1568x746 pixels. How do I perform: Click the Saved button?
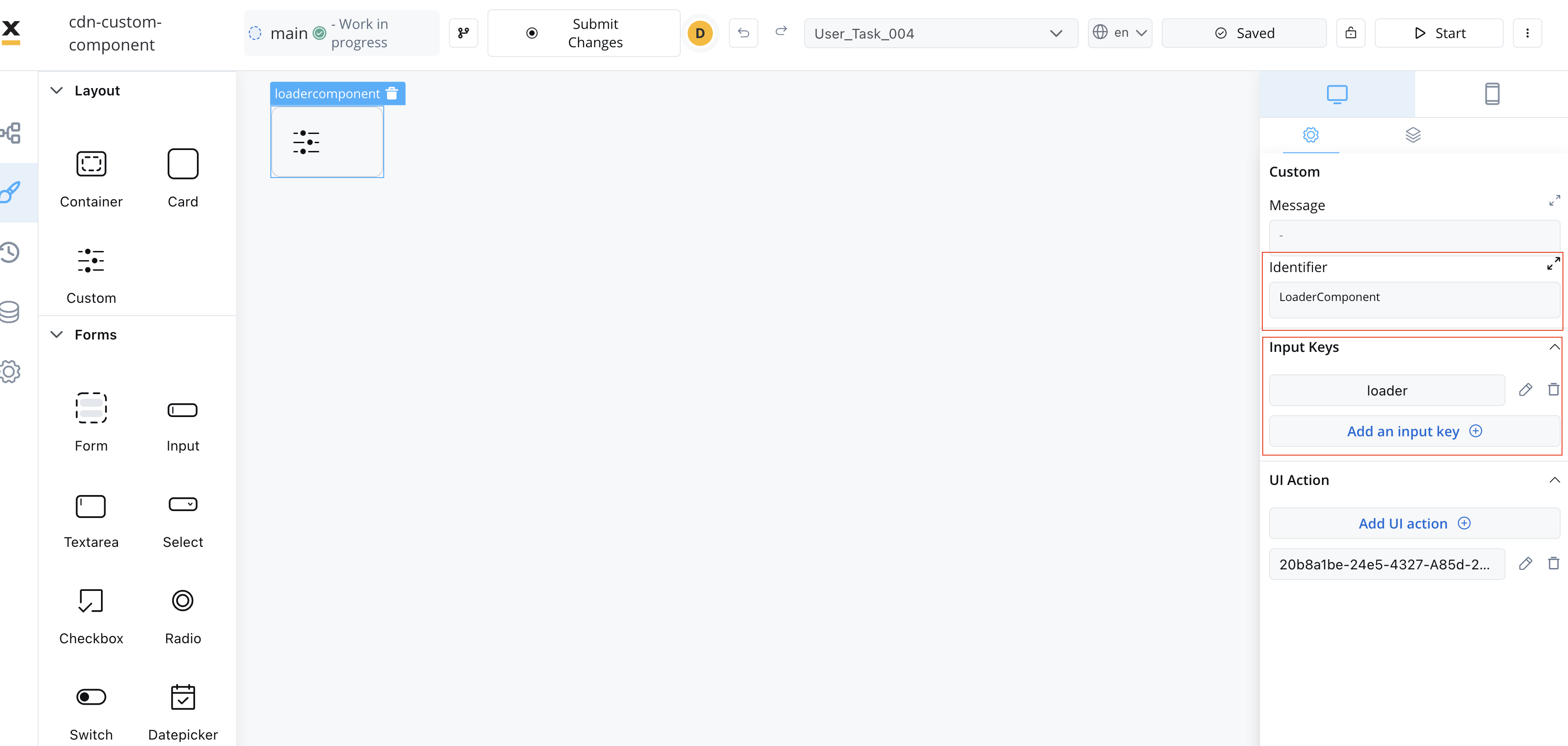1243,33
